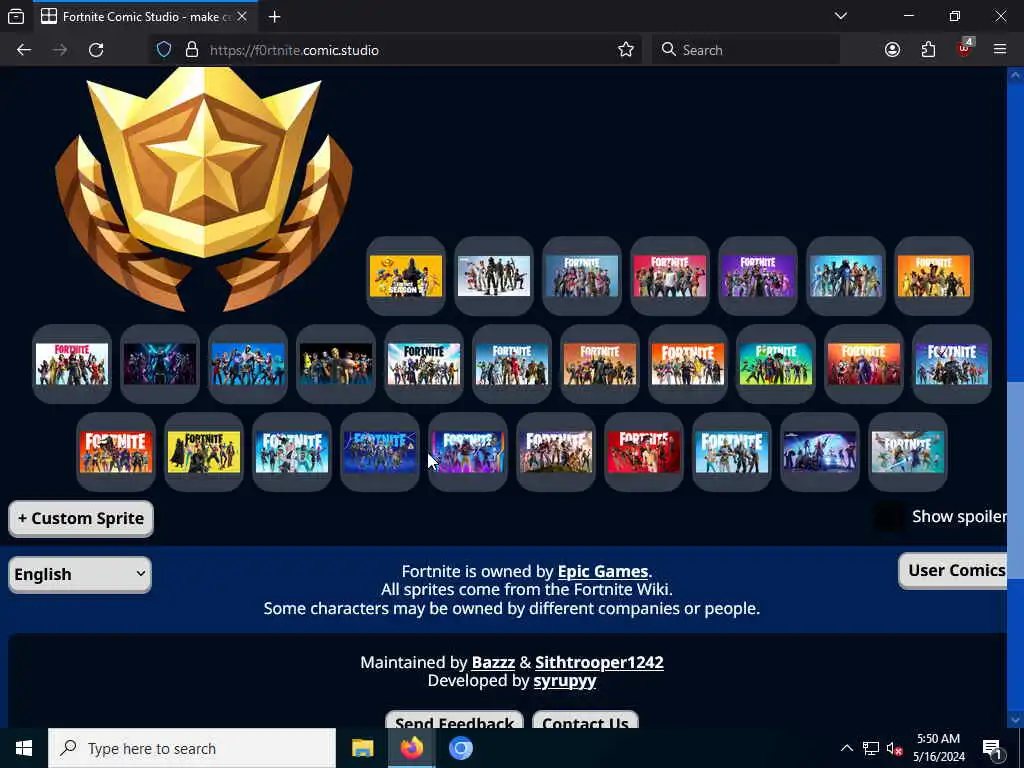Open the yellow Season 5 thumbnail
1024x768 pixels.
406,276
